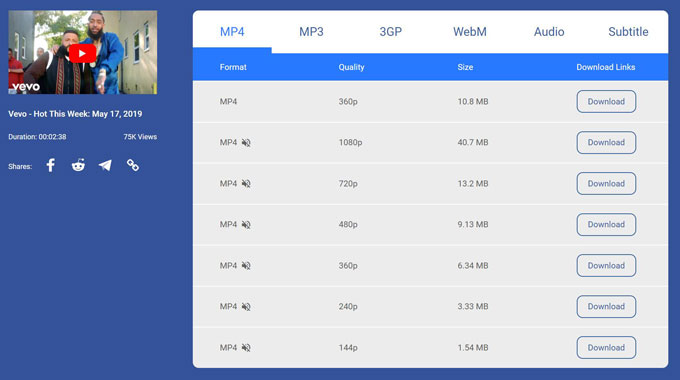
Task: Select the Audio tab
Action: 549,32
